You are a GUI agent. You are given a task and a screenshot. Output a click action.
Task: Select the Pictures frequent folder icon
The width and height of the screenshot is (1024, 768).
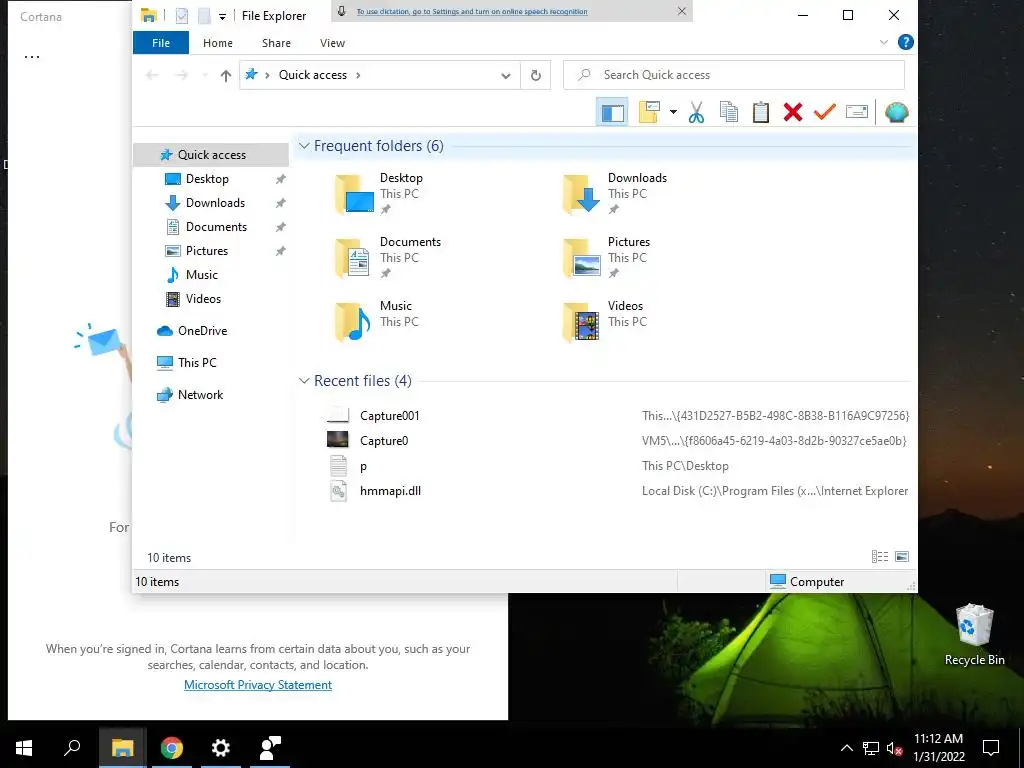point(582,258)
